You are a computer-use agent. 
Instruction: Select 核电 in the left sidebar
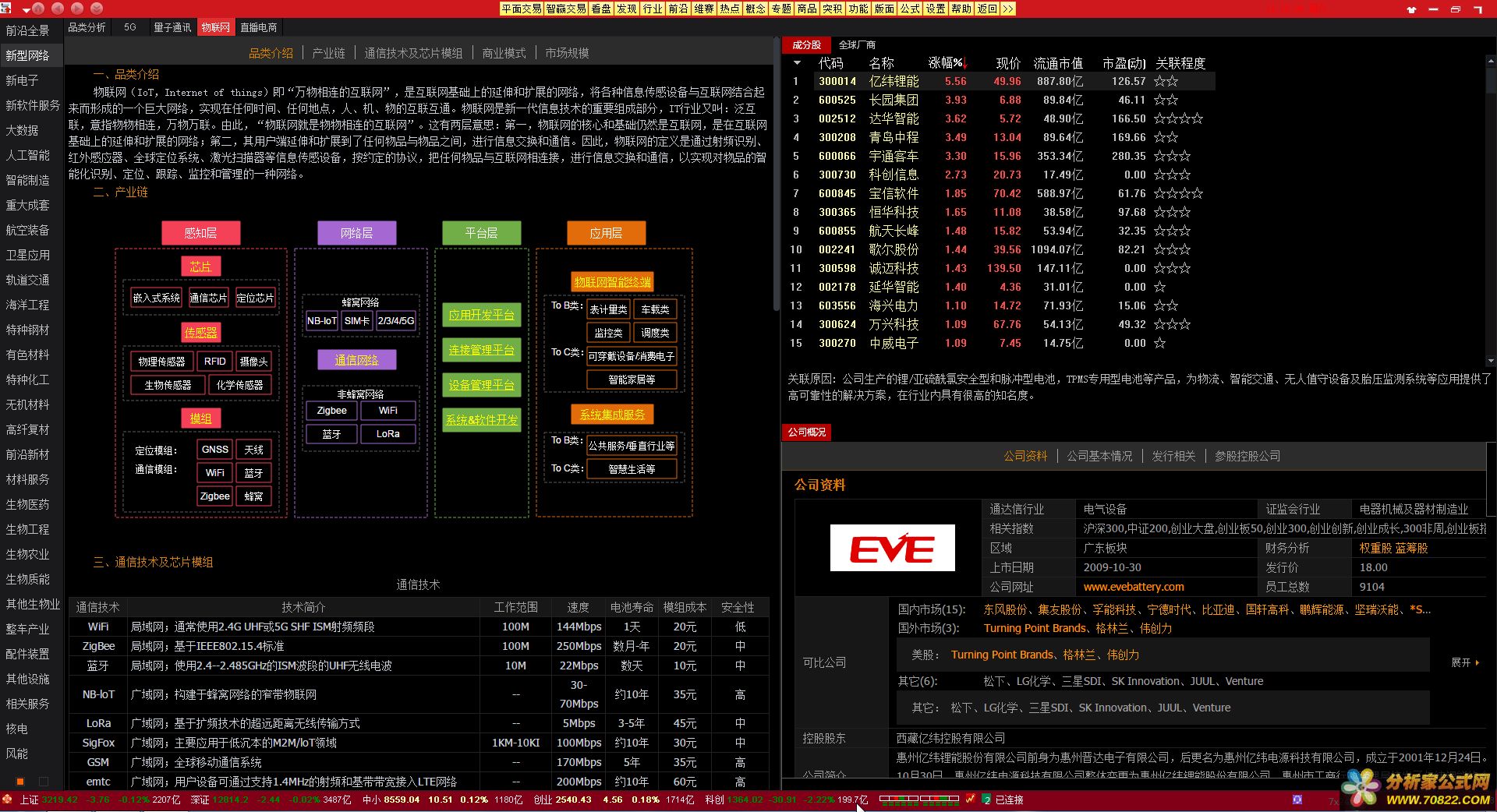click(17, 729)
